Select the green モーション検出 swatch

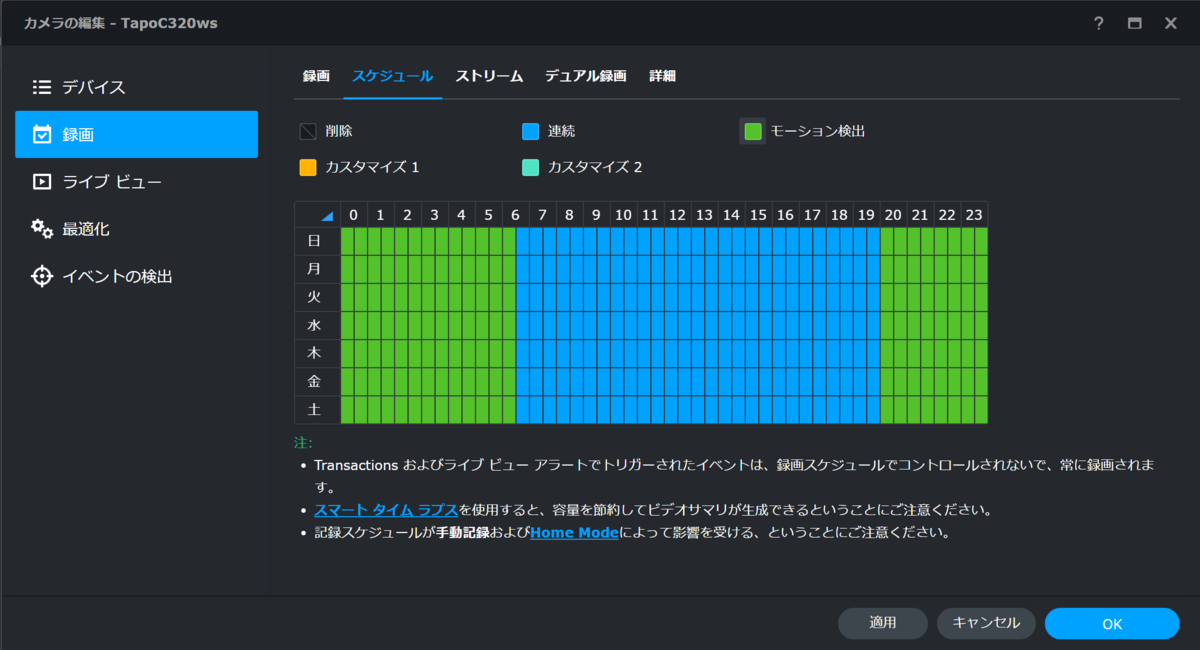[x=753, y=131]
